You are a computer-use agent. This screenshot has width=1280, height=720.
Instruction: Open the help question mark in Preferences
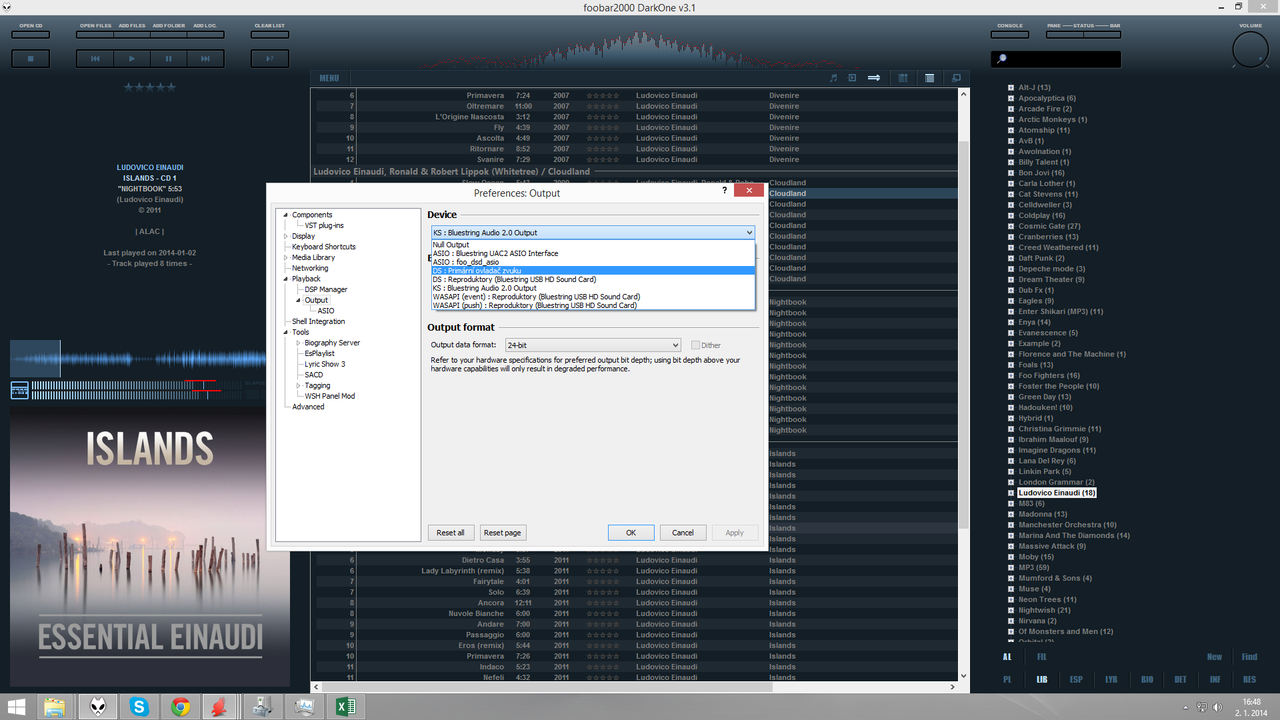tap(724, 190)
